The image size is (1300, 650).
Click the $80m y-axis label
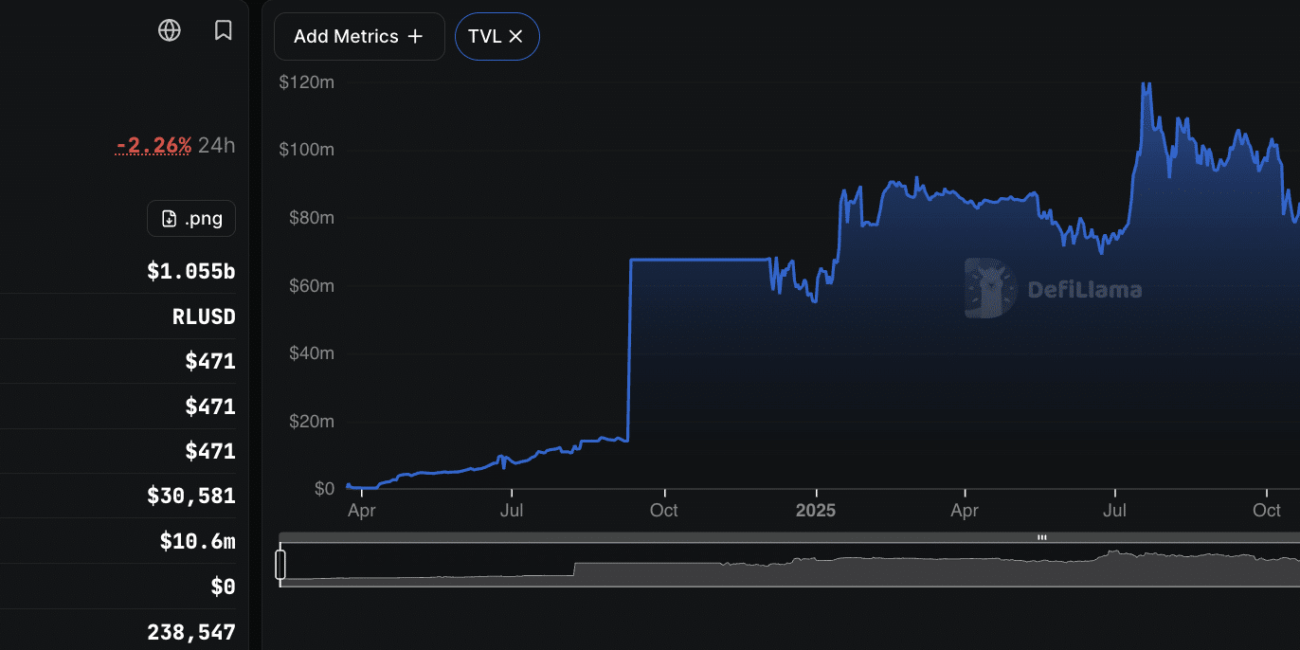coord(310,218)
